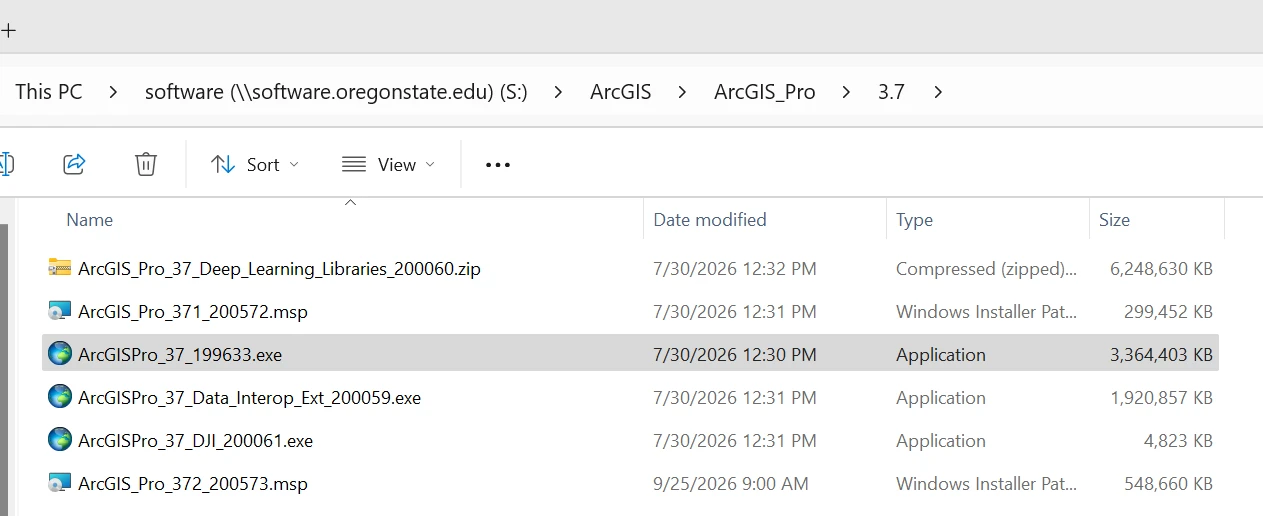This screenshot has width=1263, height=516.
Task: Click the zip folder icon for Deep_Learning_Libraries
Action: click(x=60, y=268)
